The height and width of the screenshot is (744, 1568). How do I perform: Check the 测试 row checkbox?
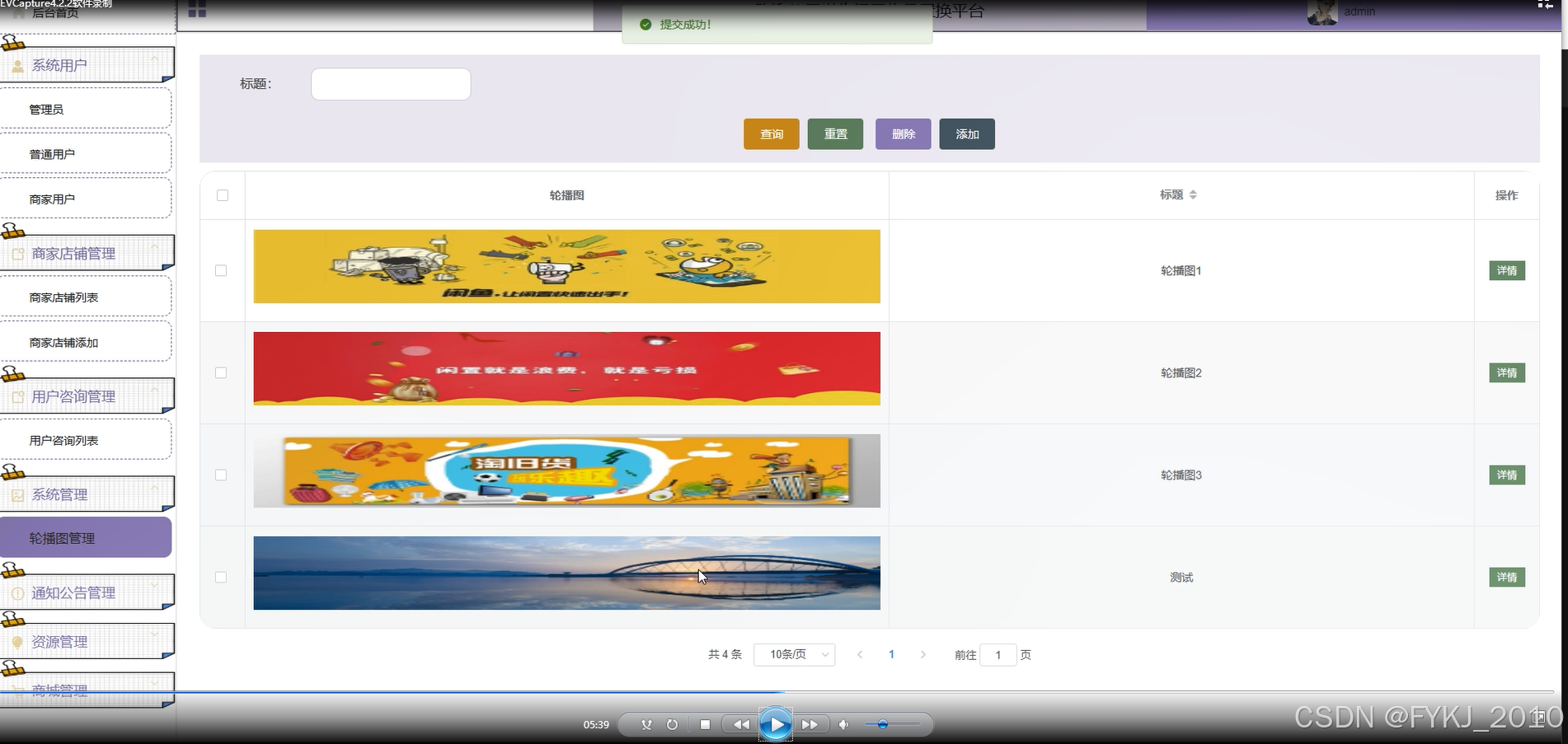coord(221,577)
